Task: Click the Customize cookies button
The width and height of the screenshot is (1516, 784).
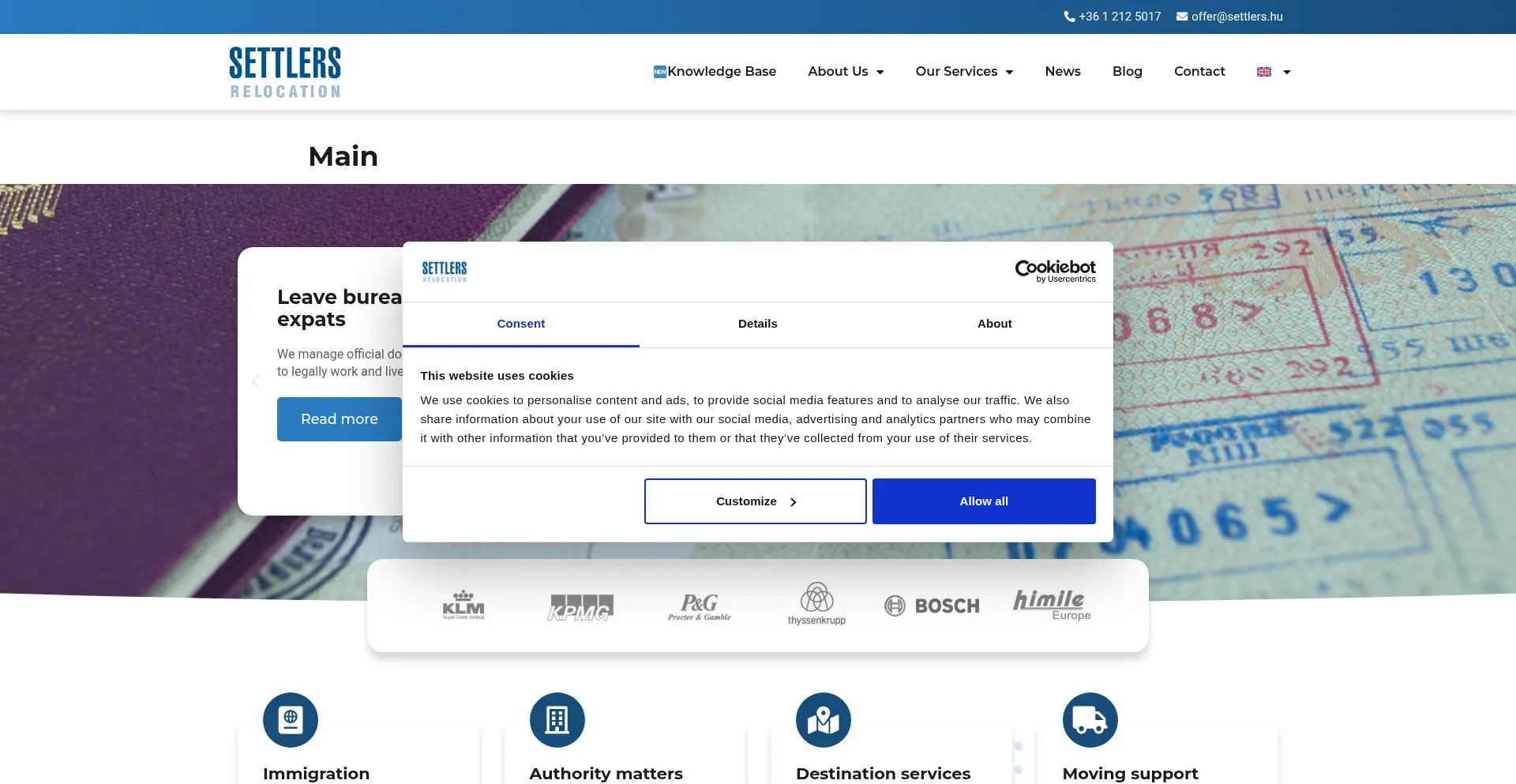Action: [x=755, y=501]
